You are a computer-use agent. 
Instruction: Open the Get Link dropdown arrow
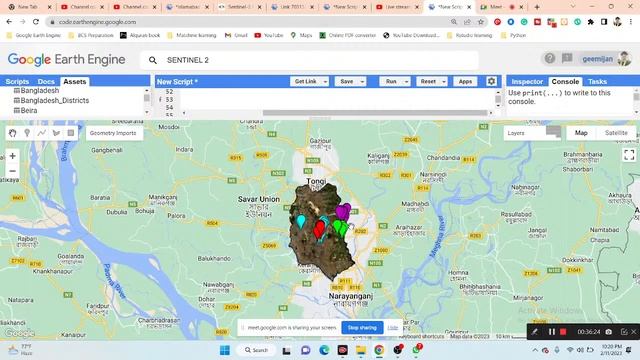click(325, 82)
